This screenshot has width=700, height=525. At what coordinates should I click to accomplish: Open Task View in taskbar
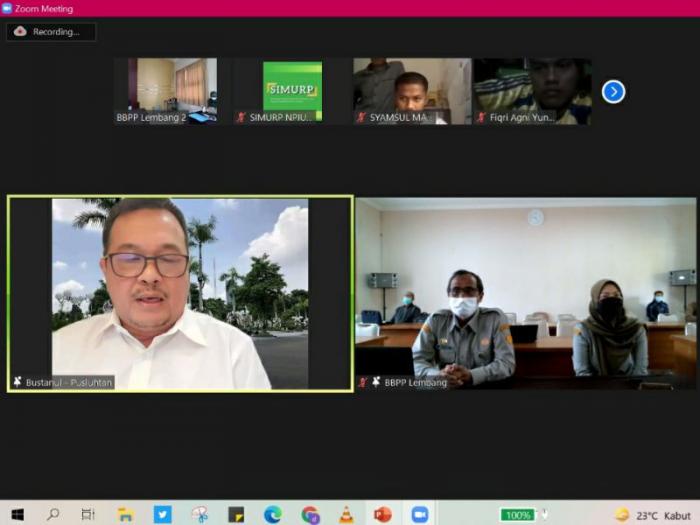click(x=88, y=514)
